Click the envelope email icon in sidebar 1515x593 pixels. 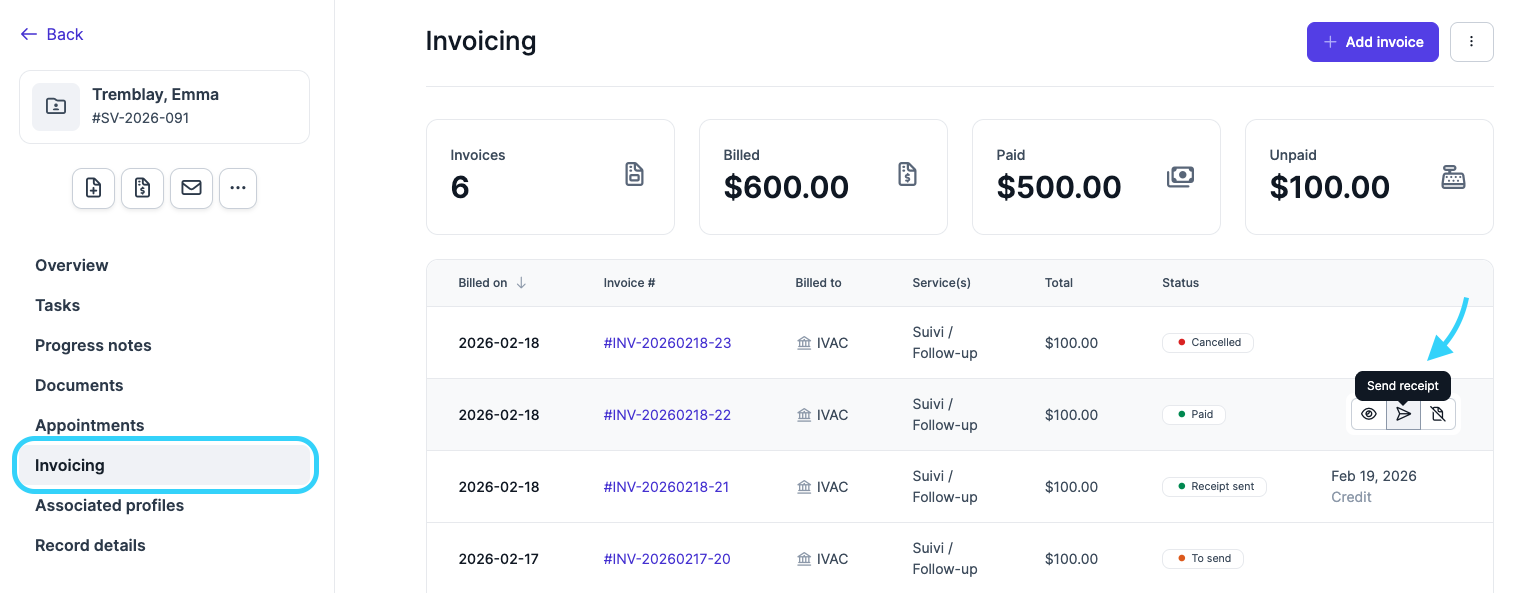pyautogui.click(x=191, y=188)
